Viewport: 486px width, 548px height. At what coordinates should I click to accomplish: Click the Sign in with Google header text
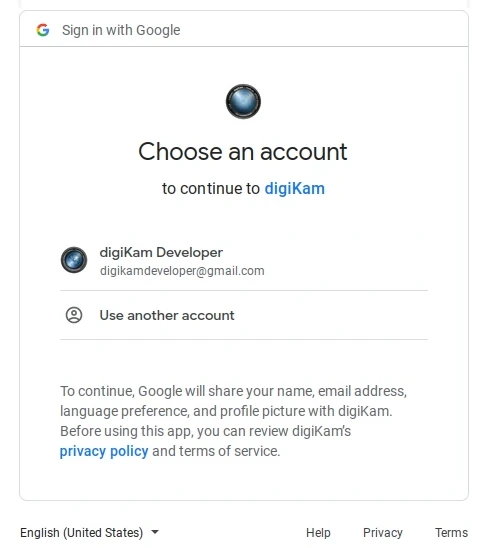point(121,30)
